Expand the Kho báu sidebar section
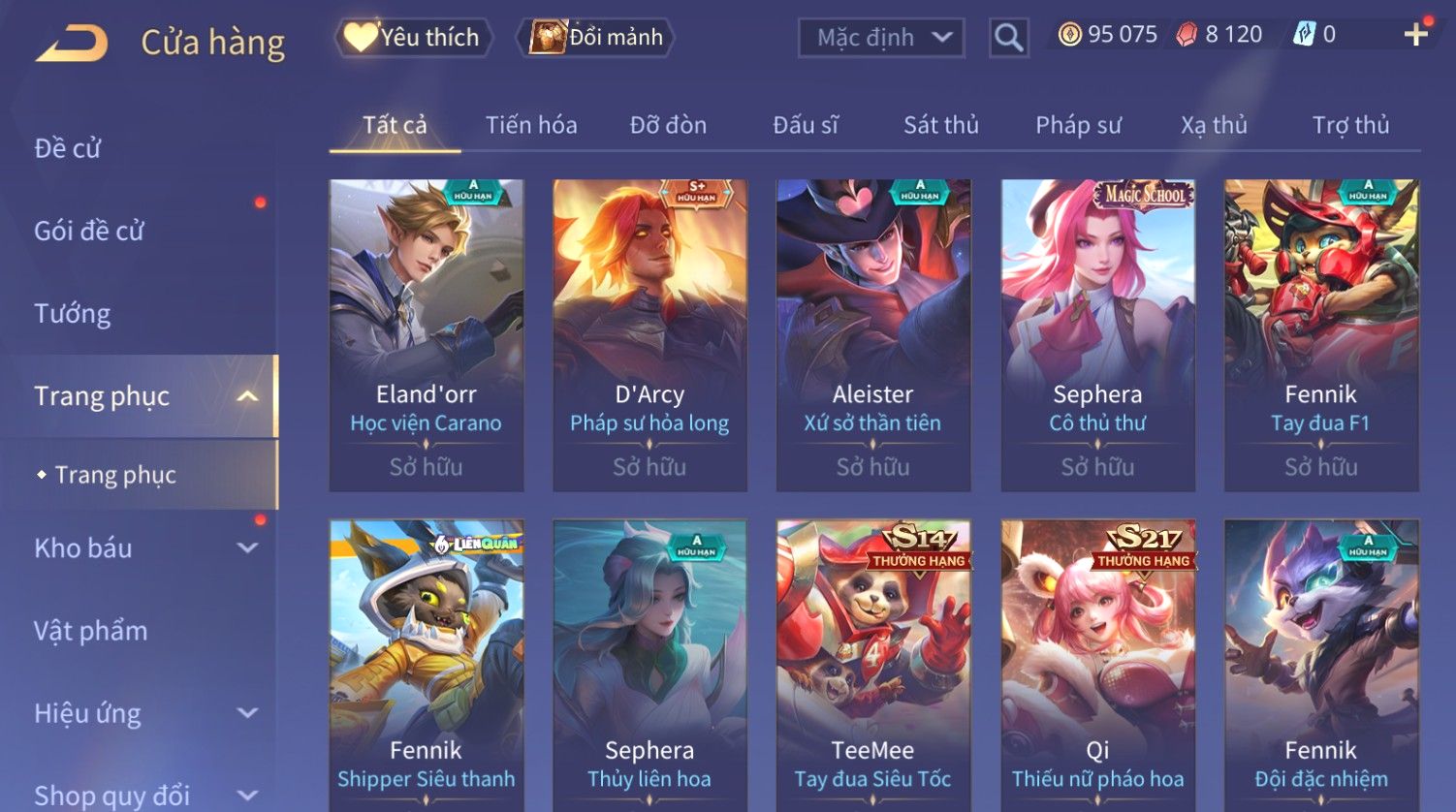This screenshot has width=1456, height=812. pos(248,548)
